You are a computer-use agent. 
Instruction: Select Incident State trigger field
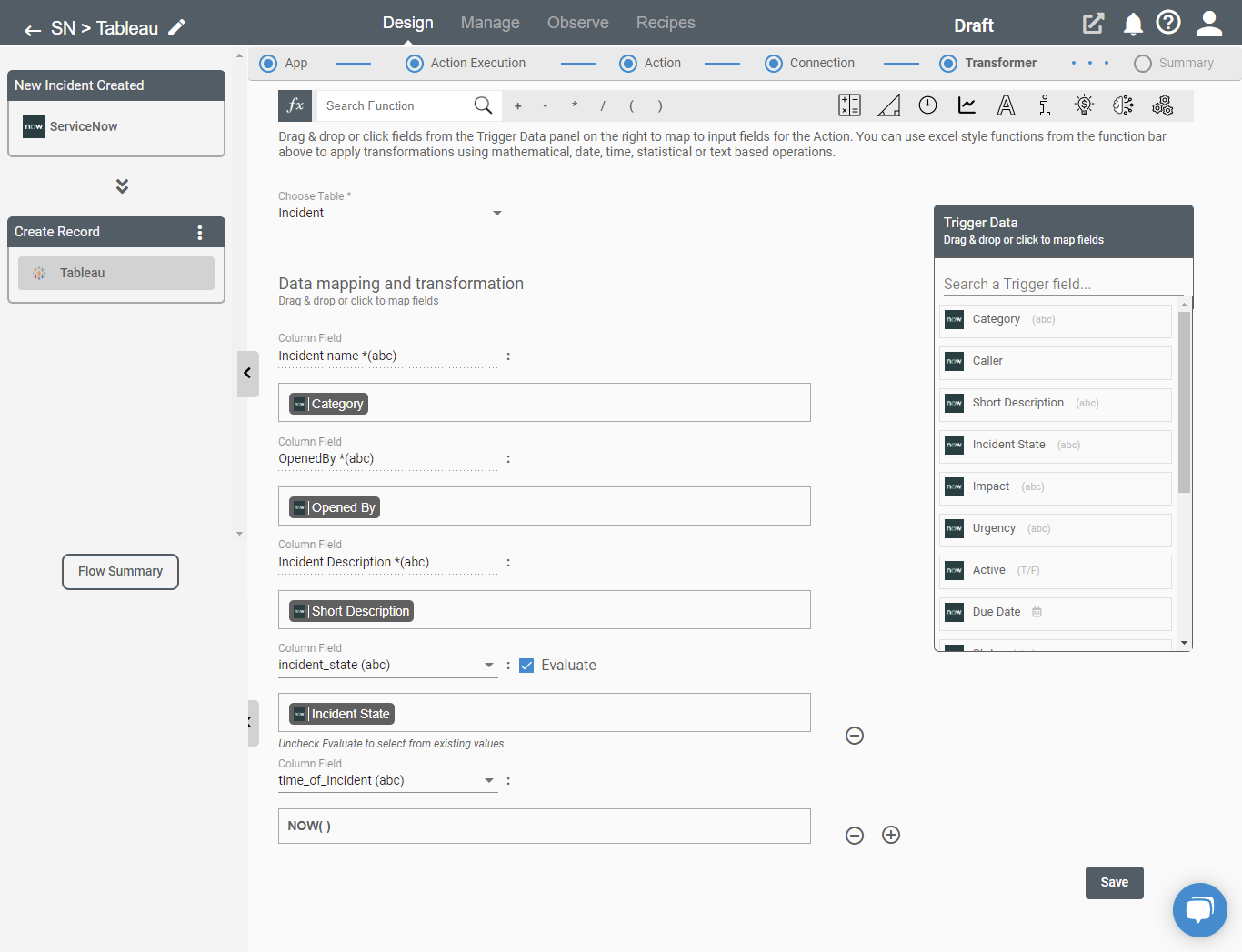pyautogui.click(x=1056, y=446)
